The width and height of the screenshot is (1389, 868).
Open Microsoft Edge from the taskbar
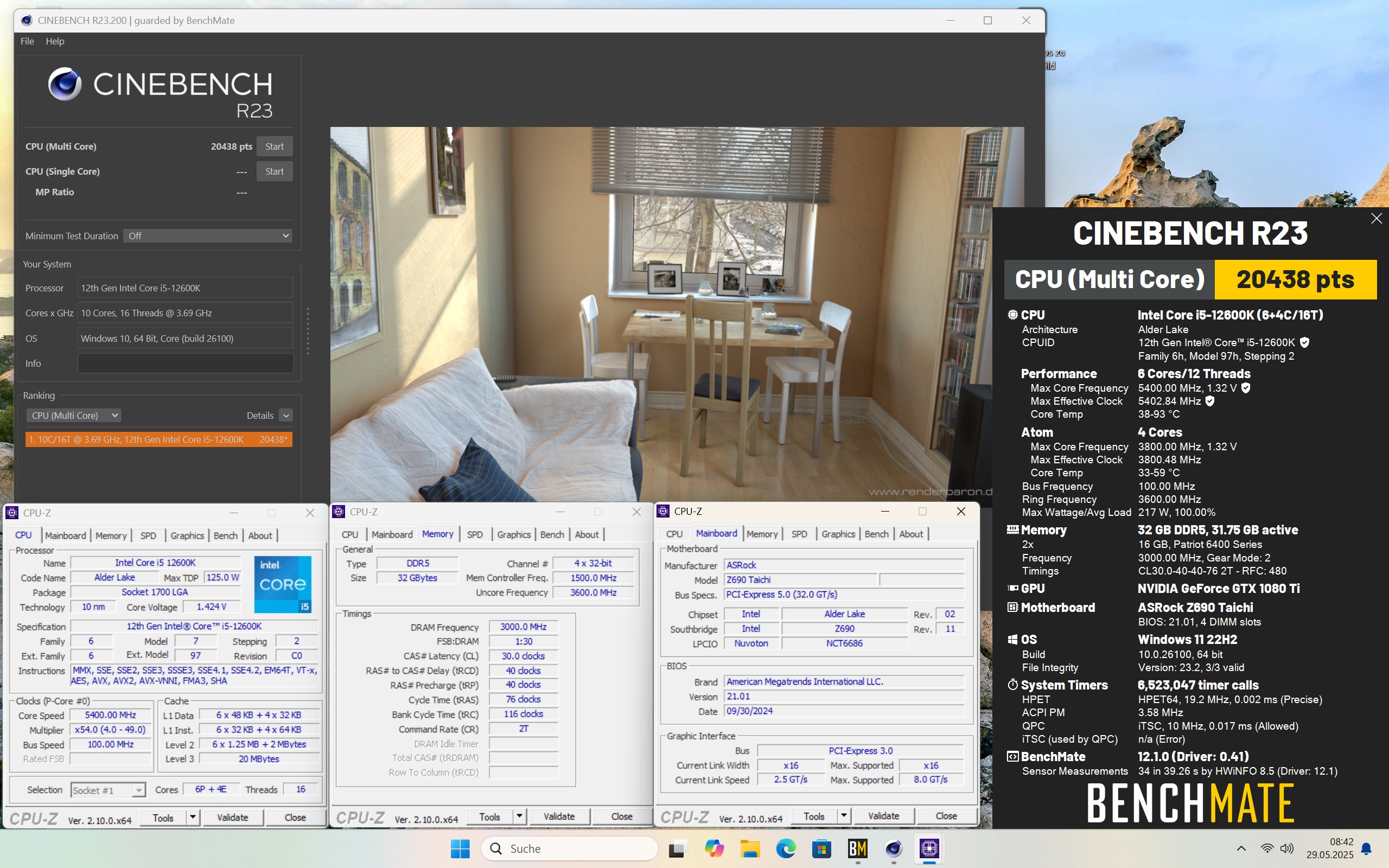[786, 848]
